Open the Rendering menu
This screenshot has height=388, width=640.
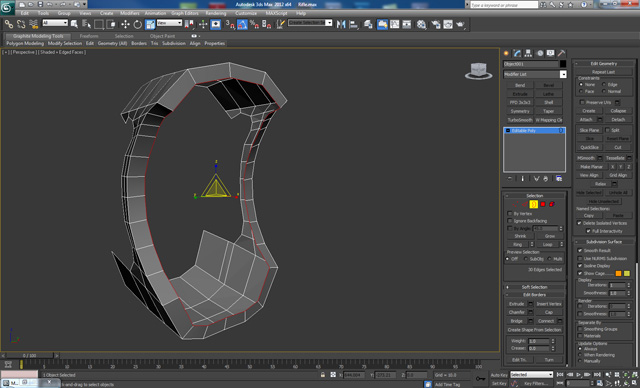pyautogui.click(x=216, y=13)
